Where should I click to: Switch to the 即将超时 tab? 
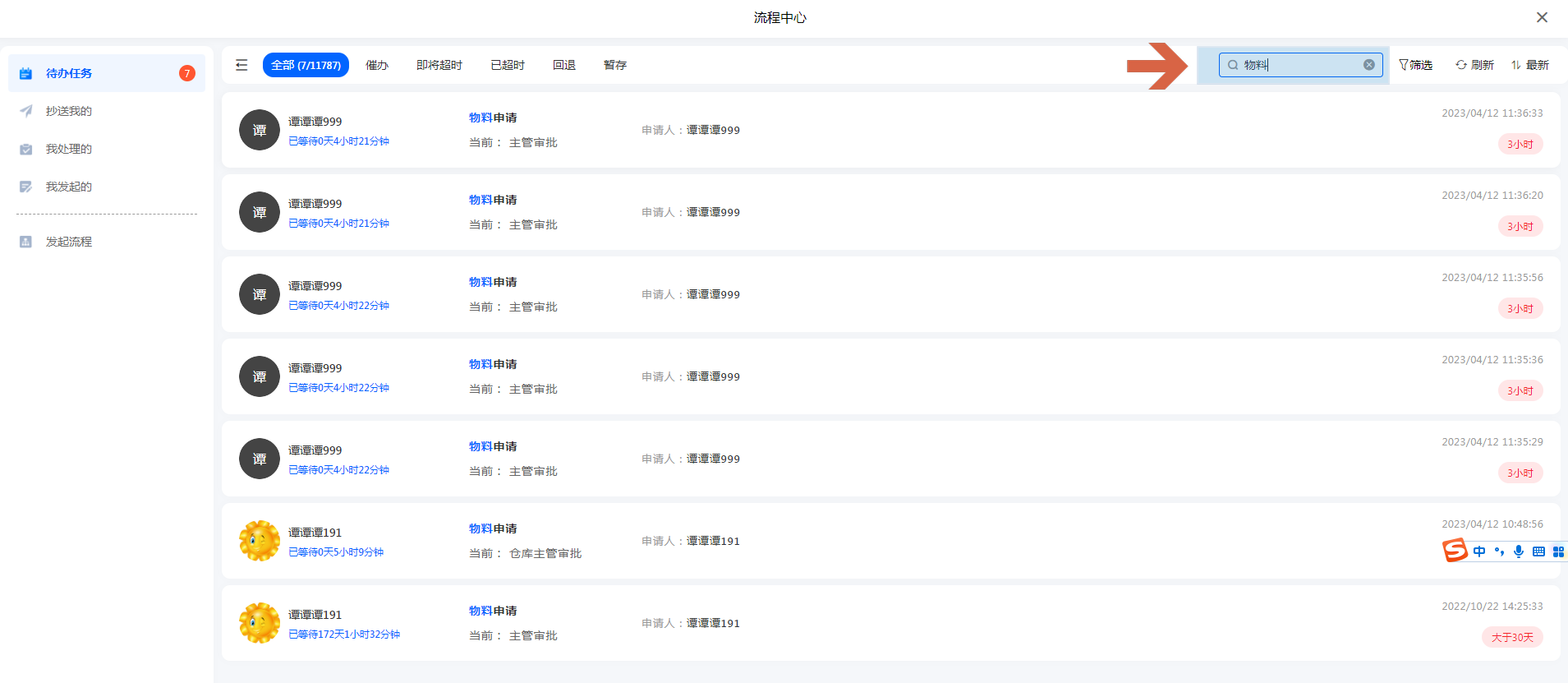point(439,65)
